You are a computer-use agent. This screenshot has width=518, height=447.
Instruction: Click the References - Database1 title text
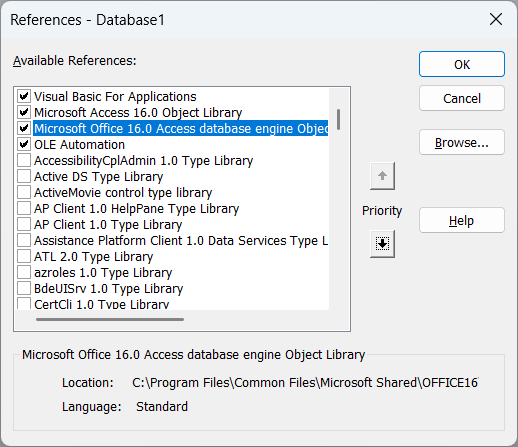(87, 20)
